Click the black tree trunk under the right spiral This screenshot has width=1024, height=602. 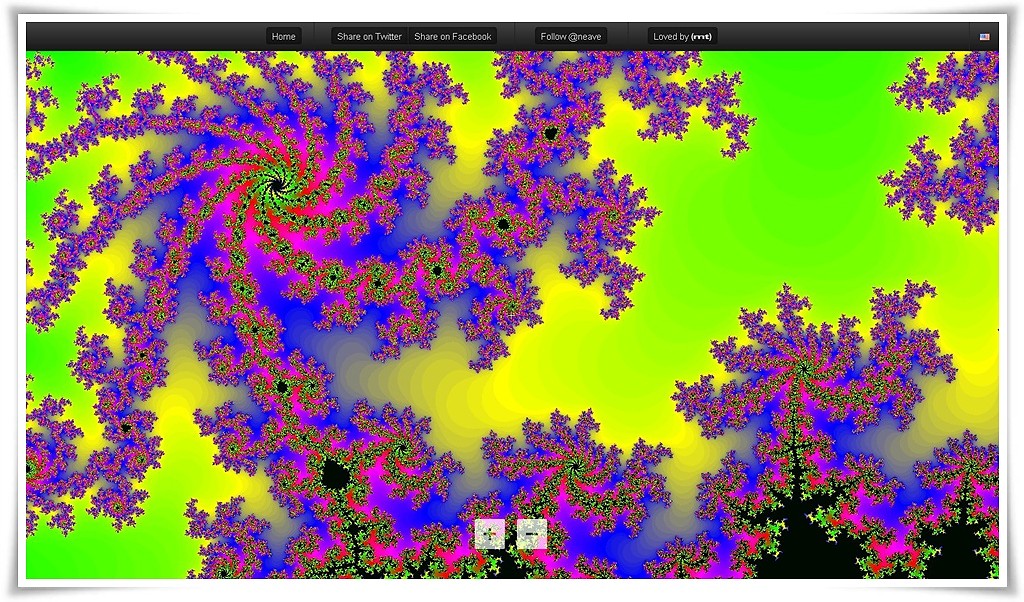point(797,440)
